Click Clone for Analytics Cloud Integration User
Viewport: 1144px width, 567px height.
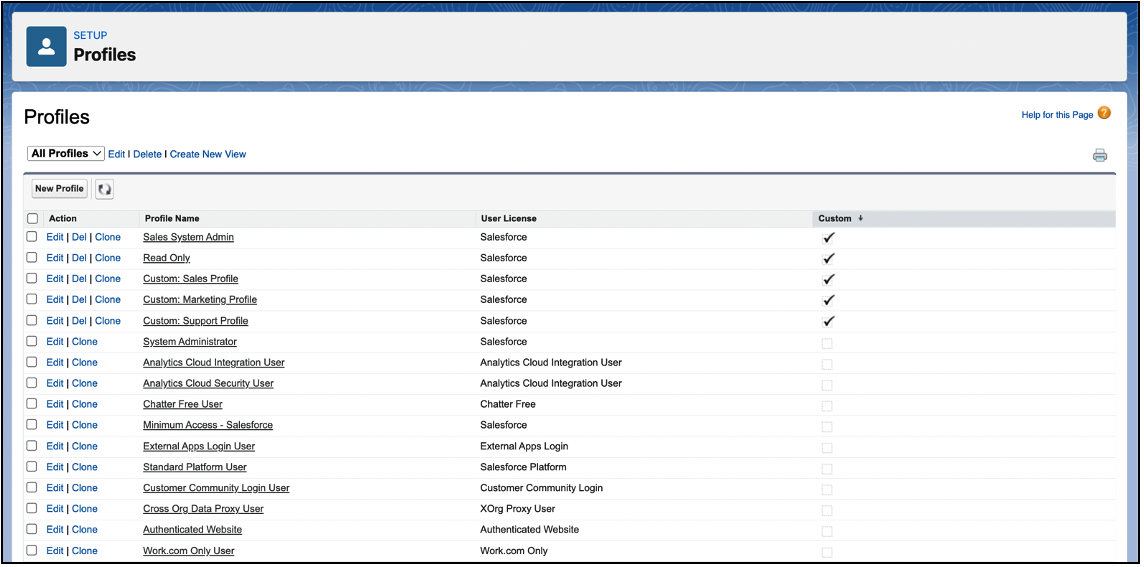click(85, 363)
